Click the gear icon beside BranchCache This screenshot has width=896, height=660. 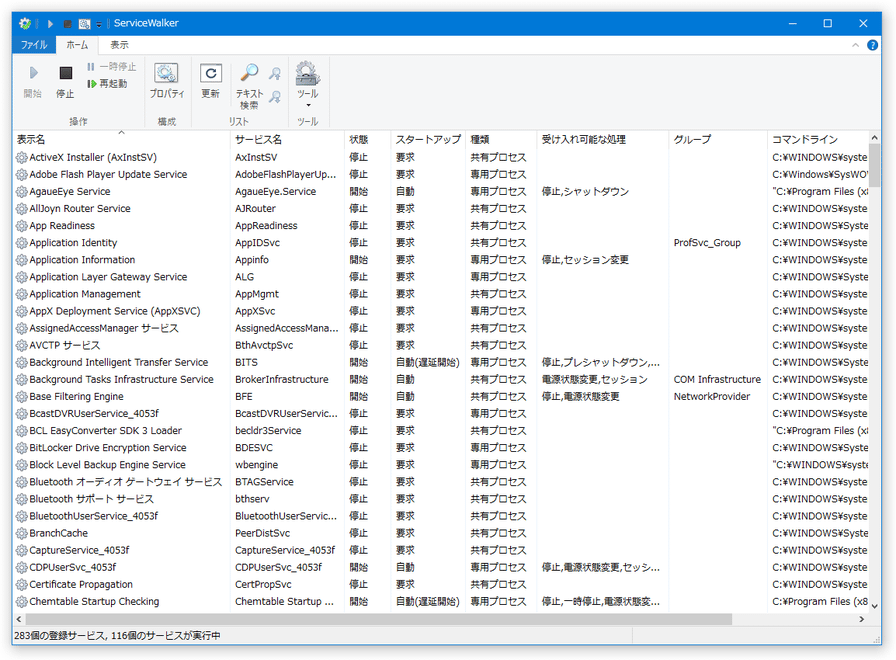[22, 534]
